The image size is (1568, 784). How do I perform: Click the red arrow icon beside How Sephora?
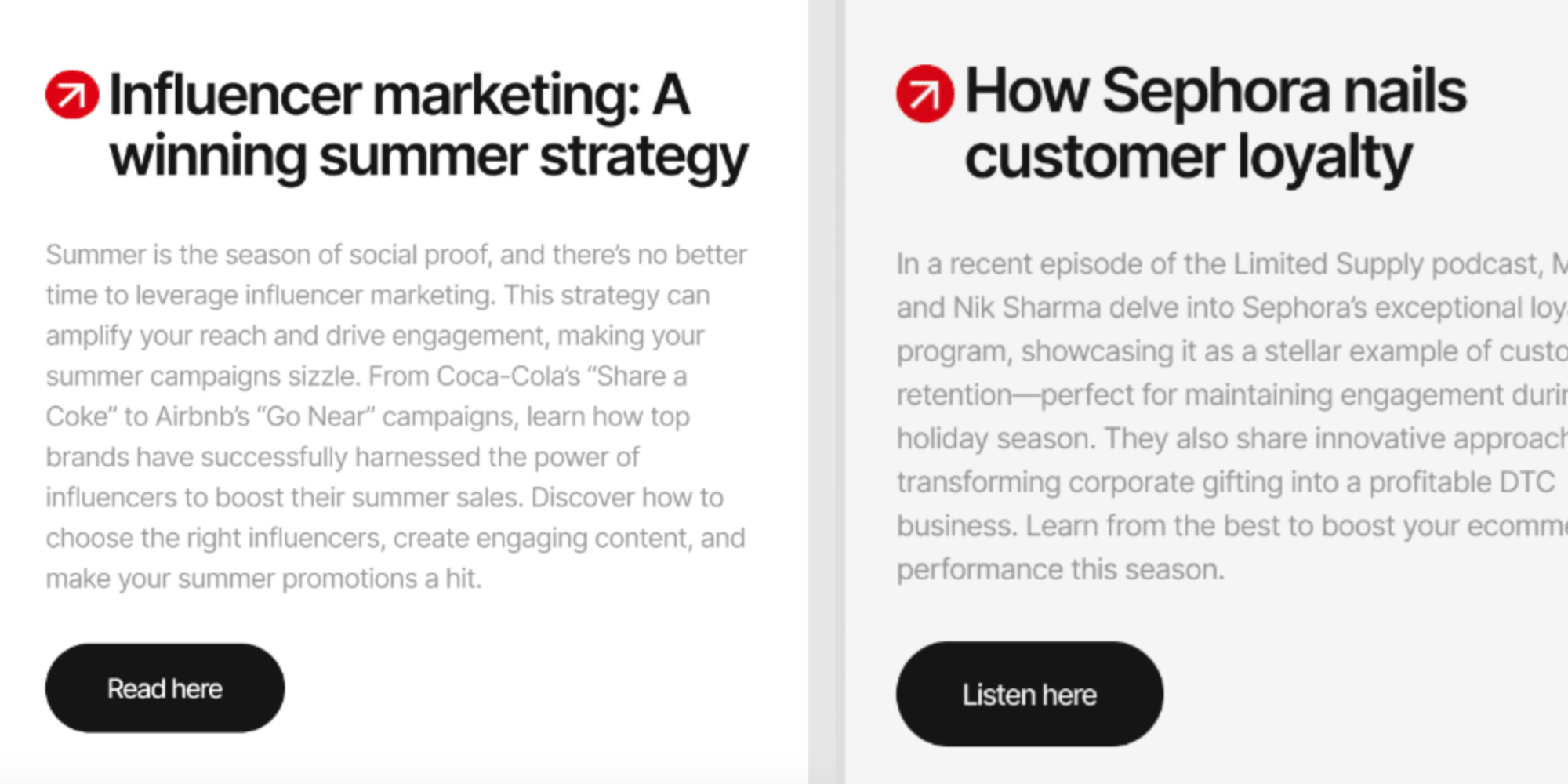(x=925, y=93)
